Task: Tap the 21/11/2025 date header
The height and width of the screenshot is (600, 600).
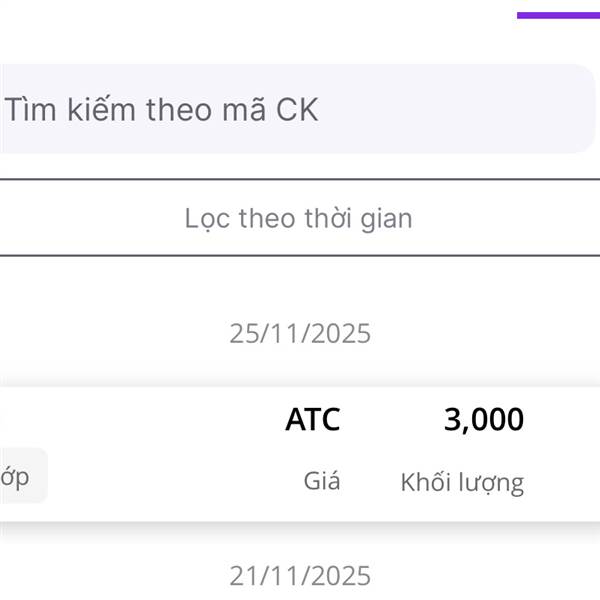Action: pos(300,576)
